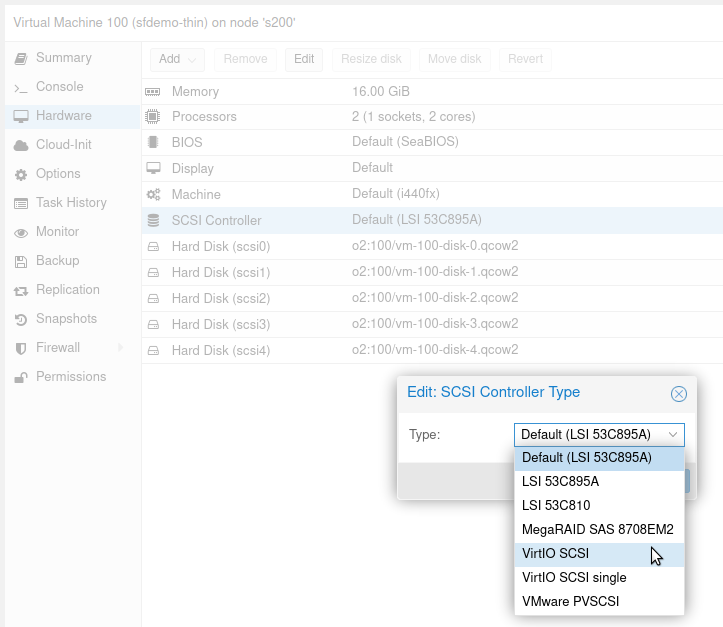This screenshot has height=627, width=723.
Task: Select MegaRAID SAS 8708EM2 option
Action: (x=599, y=529)
